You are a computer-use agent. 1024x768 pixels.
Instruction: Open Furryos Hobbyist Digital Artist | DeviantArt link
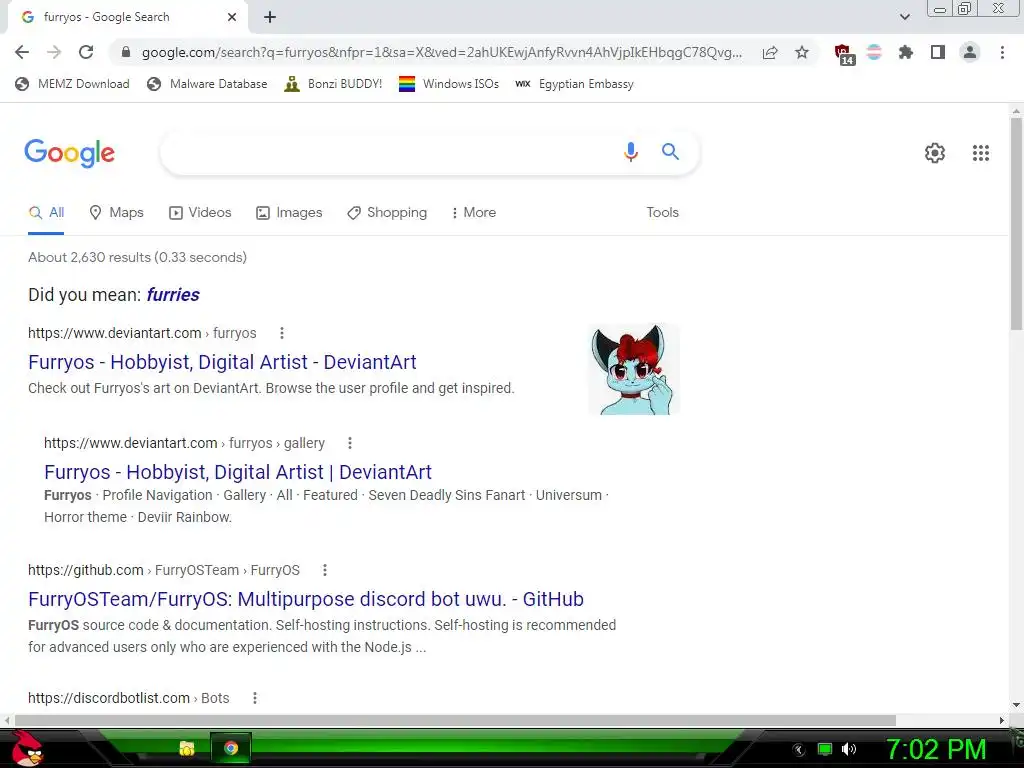coord(238,472)
